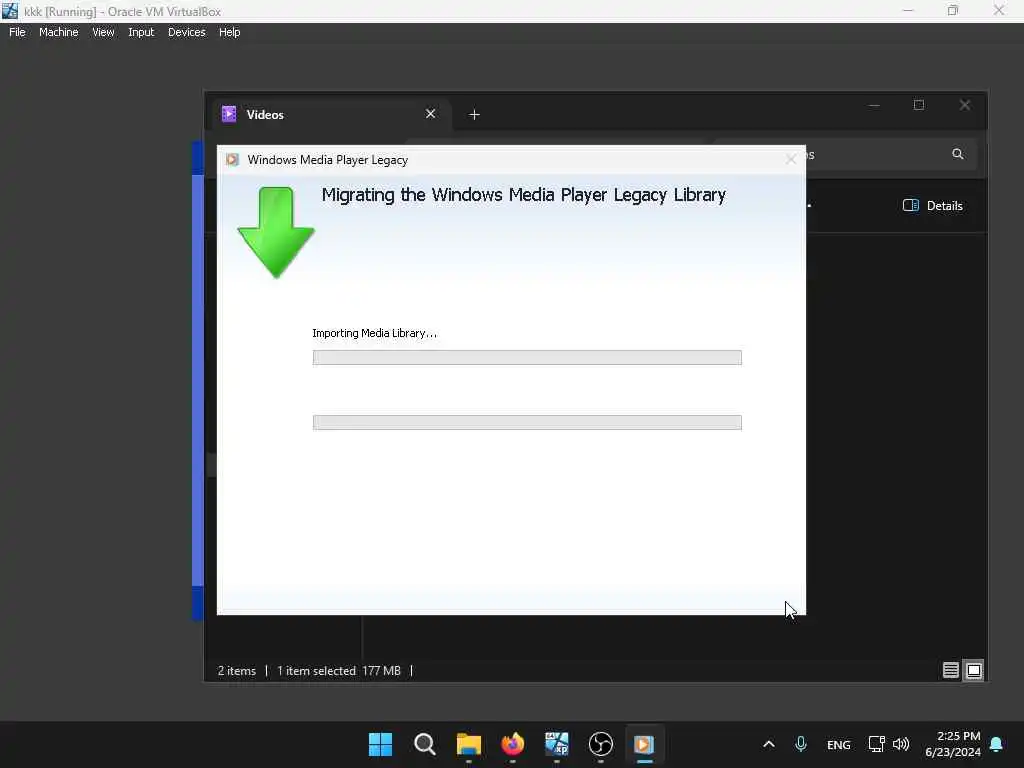Open OBS Studio from the taskbar
Viewport: 1024px width, 768px height.
[601, 744]
